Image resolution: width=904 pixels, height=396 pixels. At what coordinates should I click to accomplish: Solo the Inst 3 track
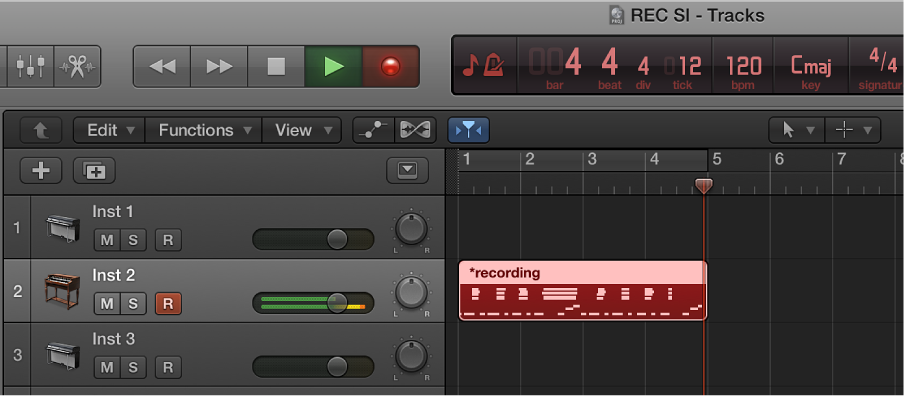click(x=133, y=367)
